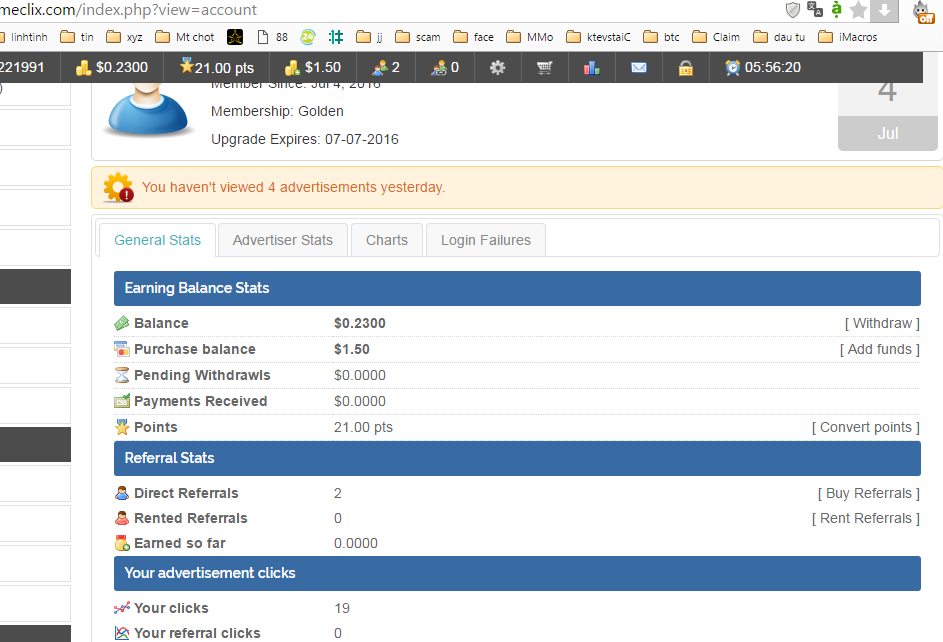Click the Withdraw link
Viewport: 943px width, 642px height.
pos(882,323)
